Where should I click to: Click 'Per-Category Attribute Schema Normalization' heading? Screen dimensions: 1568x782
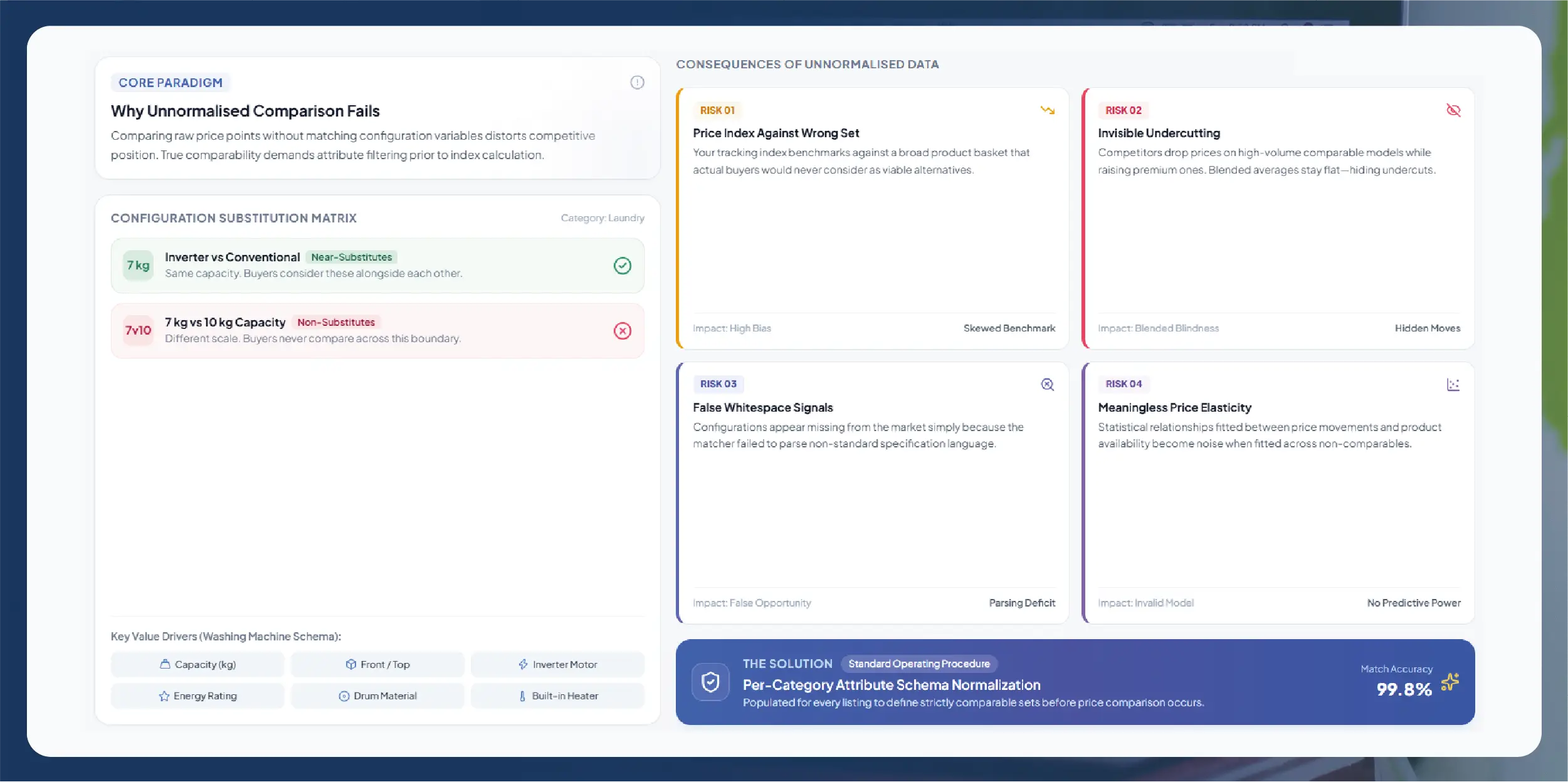(x=892, y=686)
